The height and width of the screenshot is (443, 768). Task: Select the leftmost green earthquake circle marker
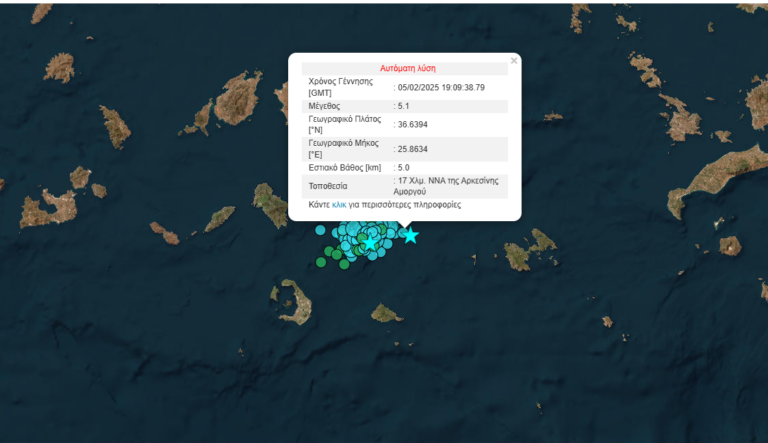point(321,263)
